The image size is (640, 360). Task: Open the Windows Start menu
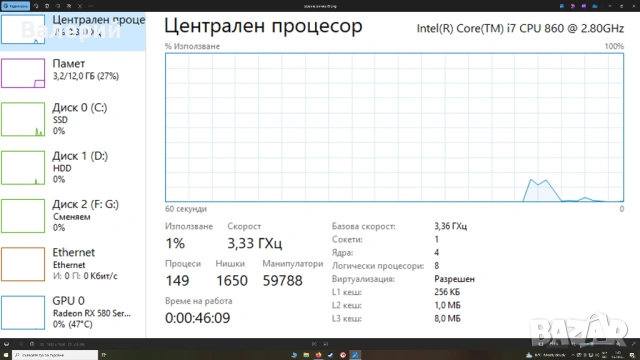pyautogui.click(x=6, y=355)
